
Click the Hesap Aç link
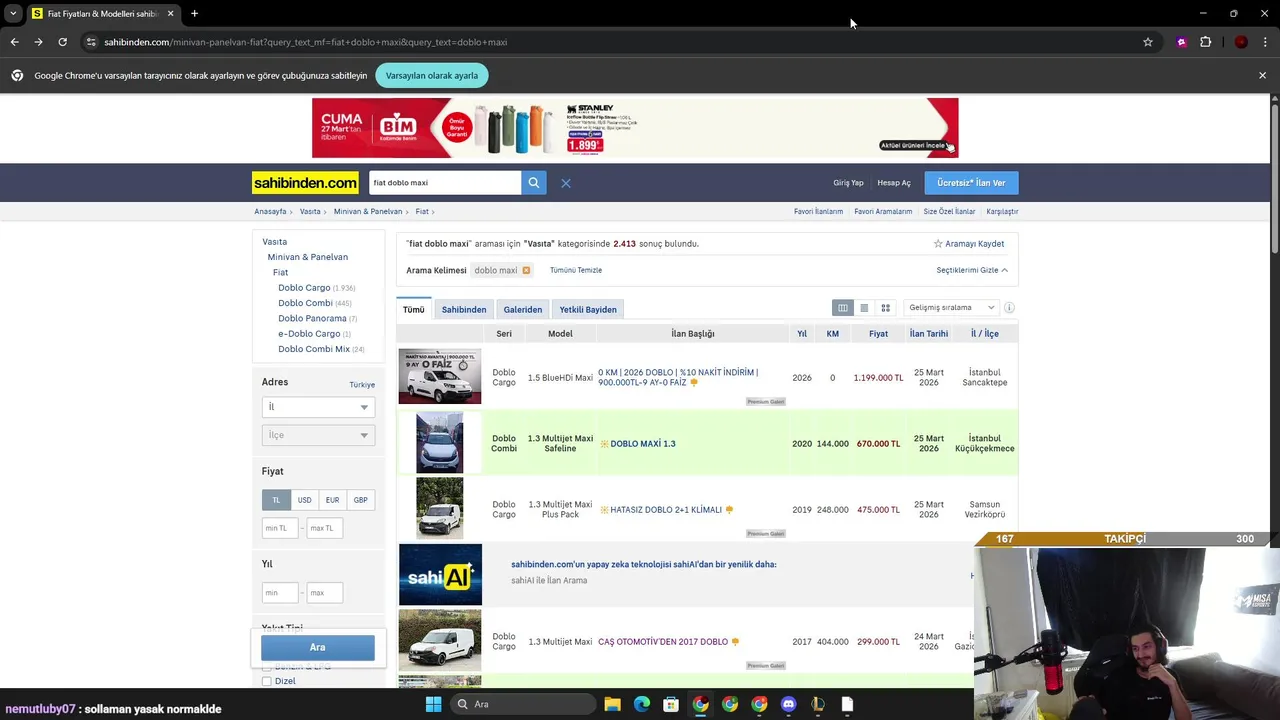pos(894,183)
